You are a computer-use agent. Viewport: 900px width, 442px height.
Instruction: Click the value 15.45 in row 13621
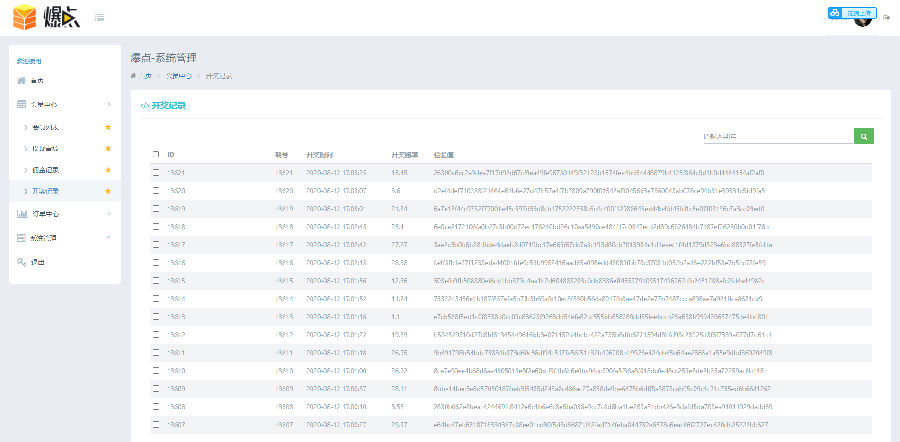[399, 173]
